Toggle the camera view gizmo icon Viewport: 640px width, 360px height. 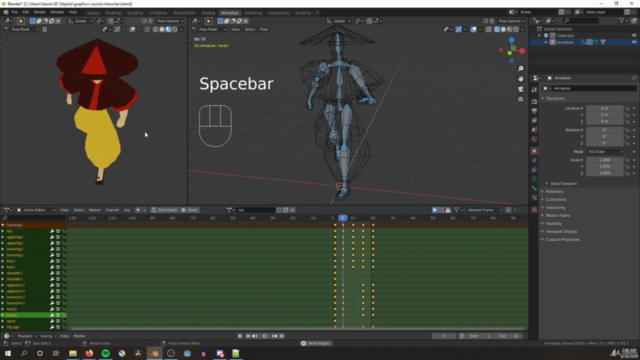[x=520, y=89]
